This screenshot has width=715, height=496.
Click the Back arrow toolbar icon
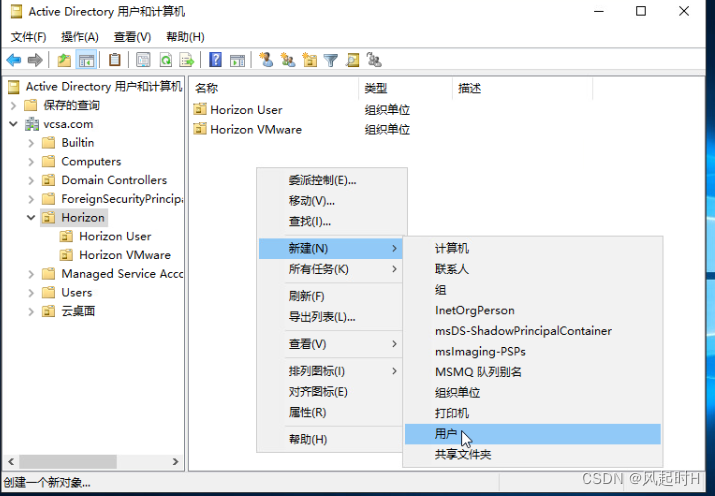pos(14,60)
